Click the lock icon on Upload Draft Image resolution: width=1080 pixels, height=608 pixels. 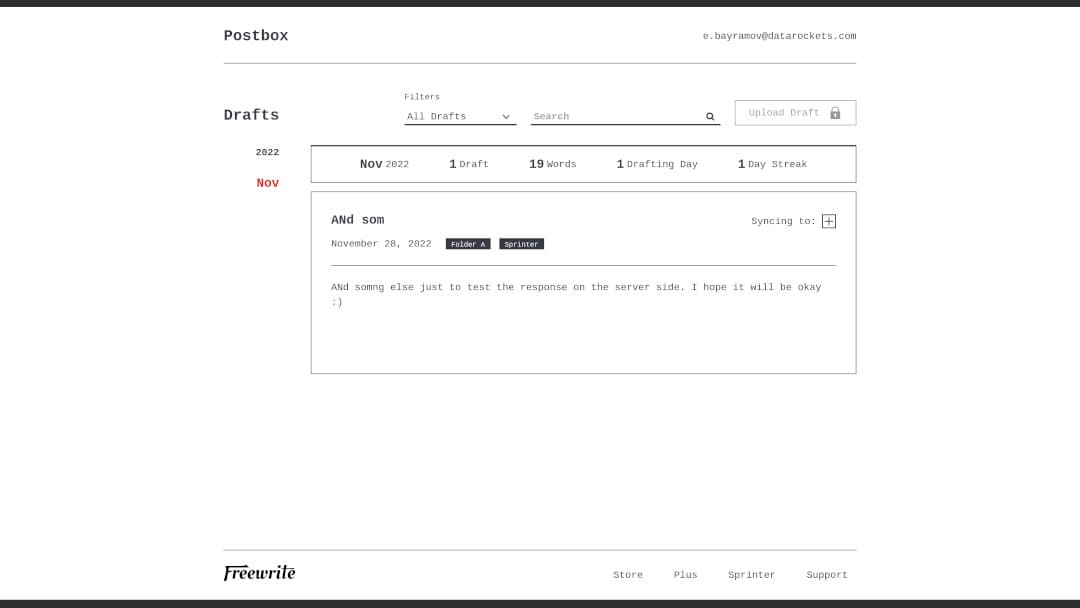point(835,113)
